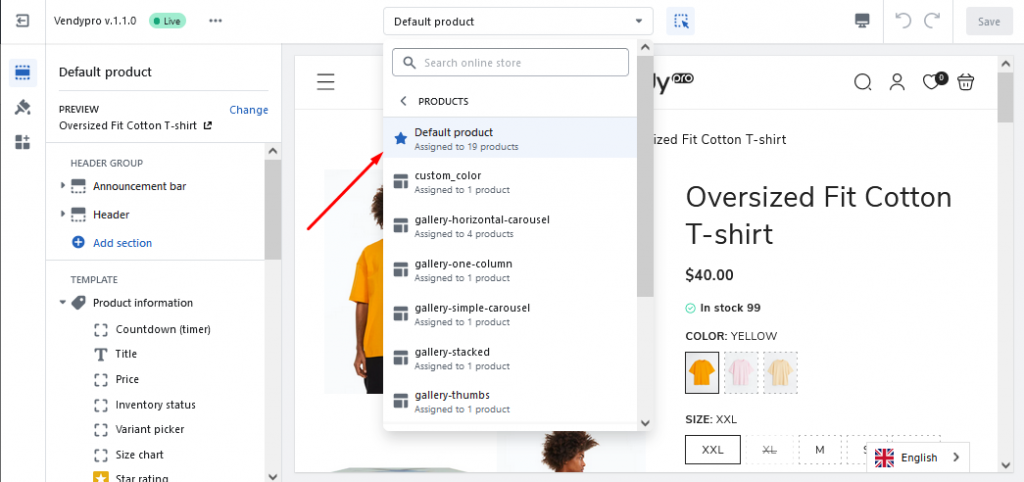Select the pink T-shirt color swatch
This screenshot has width=1024, height=482.
(x=741, y=373)
